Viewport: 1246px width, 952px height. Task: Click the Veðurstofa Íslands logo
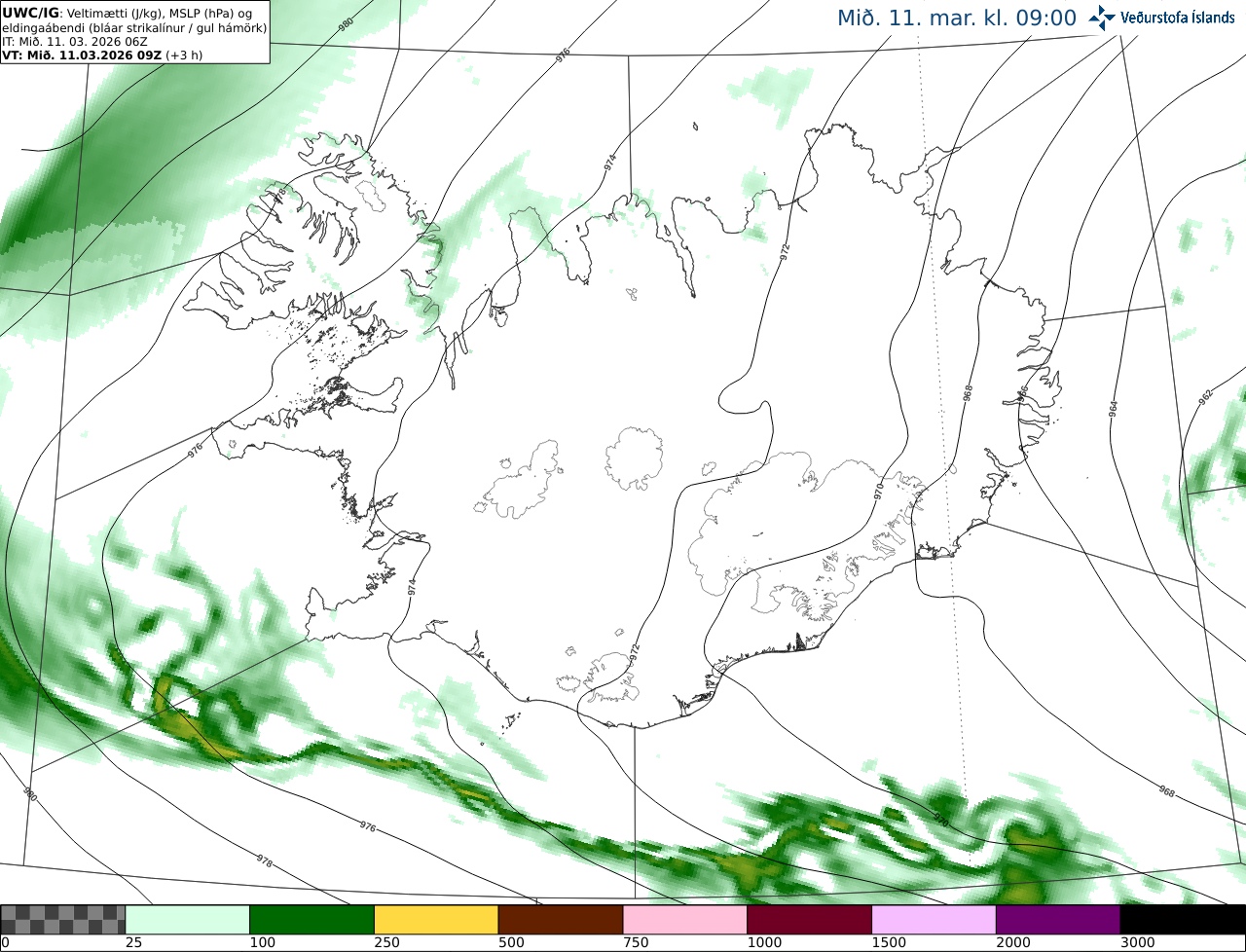coord(1162,18)
